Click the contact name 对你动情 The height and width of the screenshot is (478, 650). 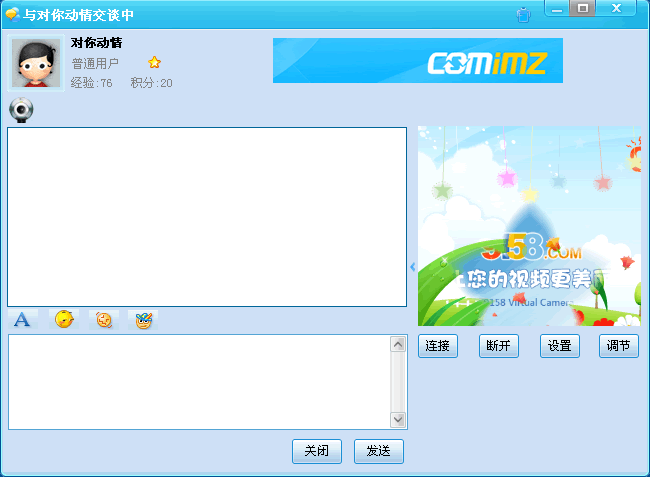coord(96,43)
